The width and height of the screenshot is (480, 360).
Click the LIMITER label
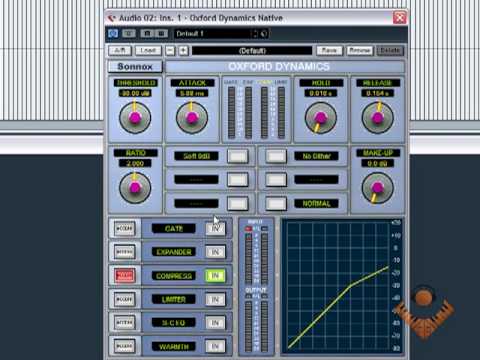[x=174, y=299]
